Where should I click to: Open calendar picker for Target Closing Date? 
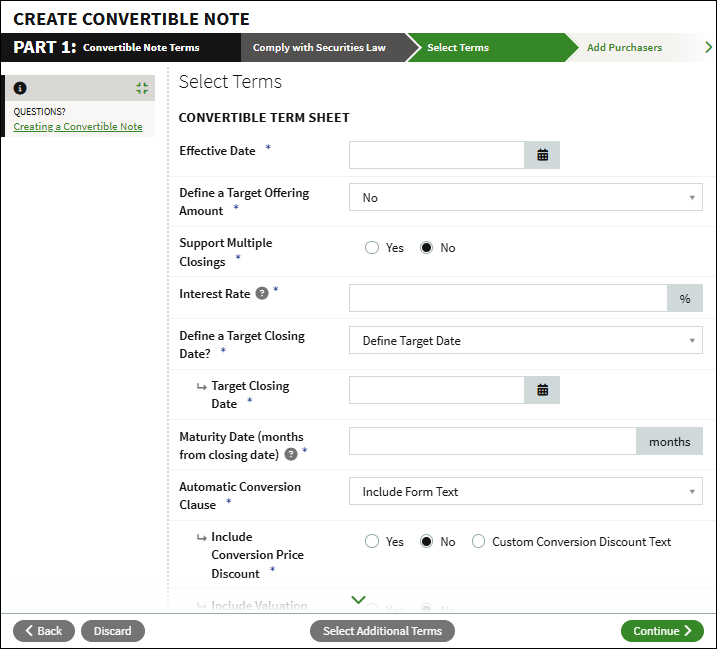[542, 390]
